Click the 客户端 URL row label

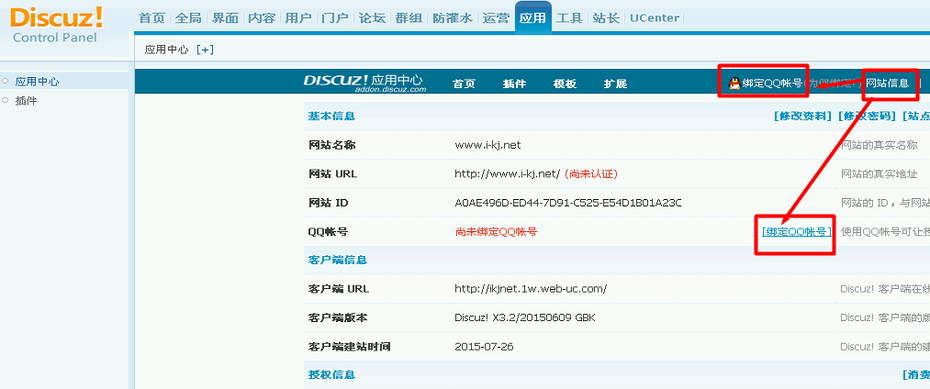tap(339, 289)
